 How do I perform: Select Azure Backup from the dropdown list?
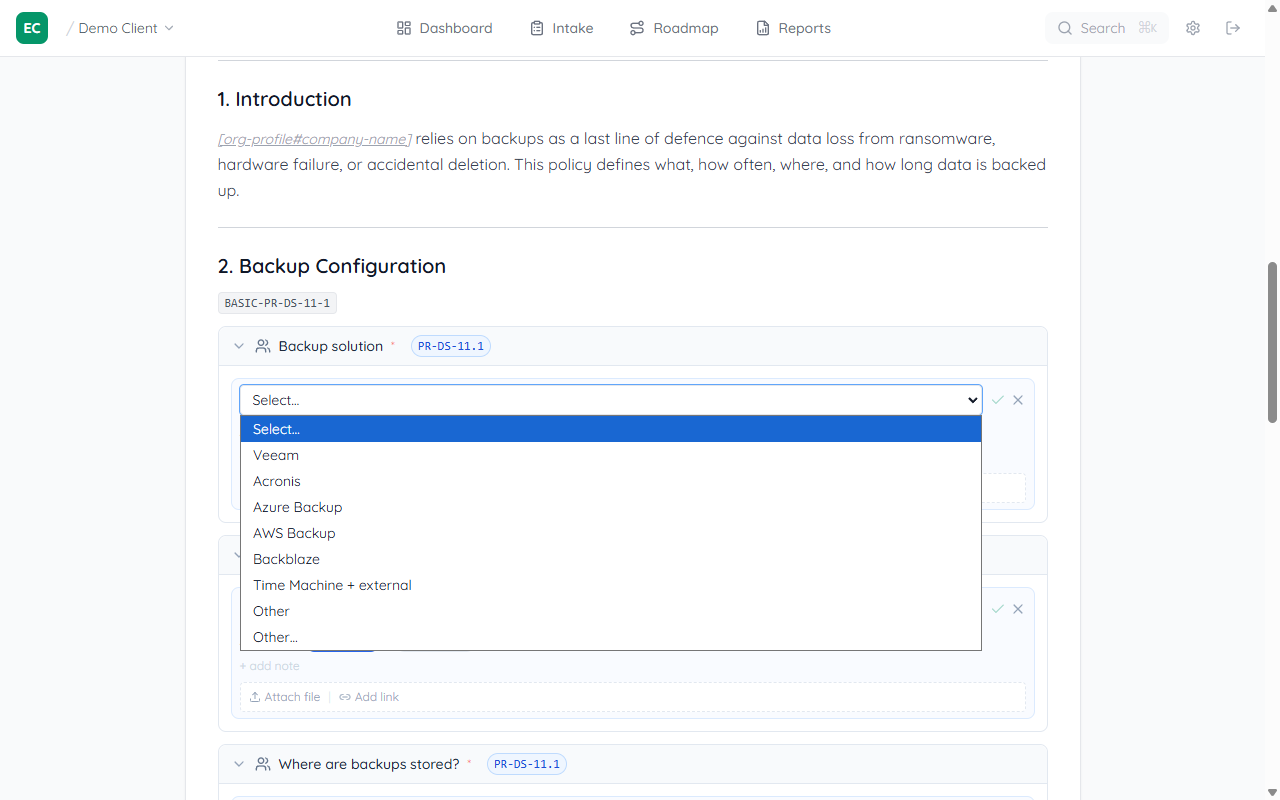point(297,507)
